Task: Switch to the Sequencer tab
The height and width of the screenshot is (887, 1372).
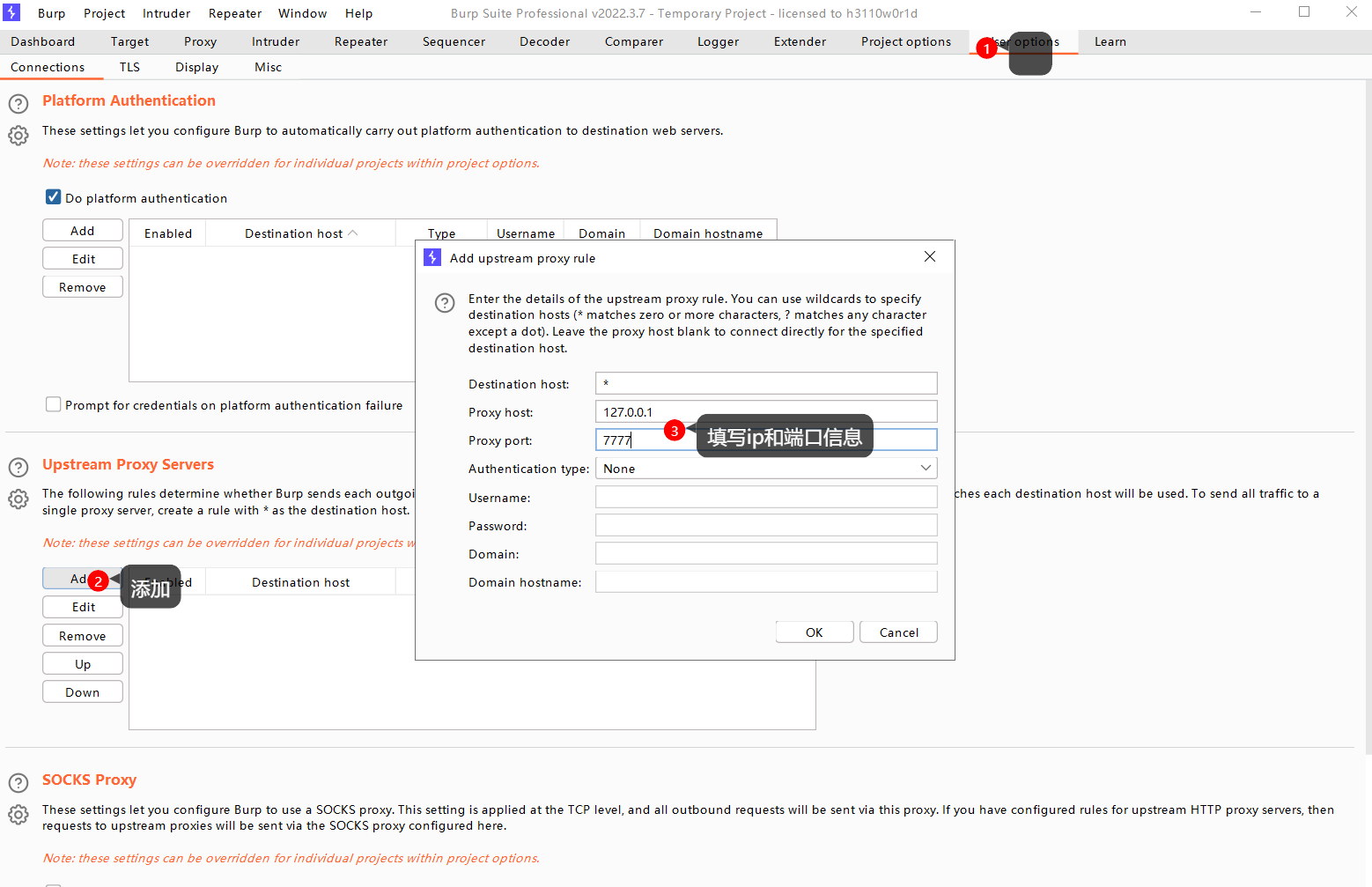Action: [x=454, y=41]
